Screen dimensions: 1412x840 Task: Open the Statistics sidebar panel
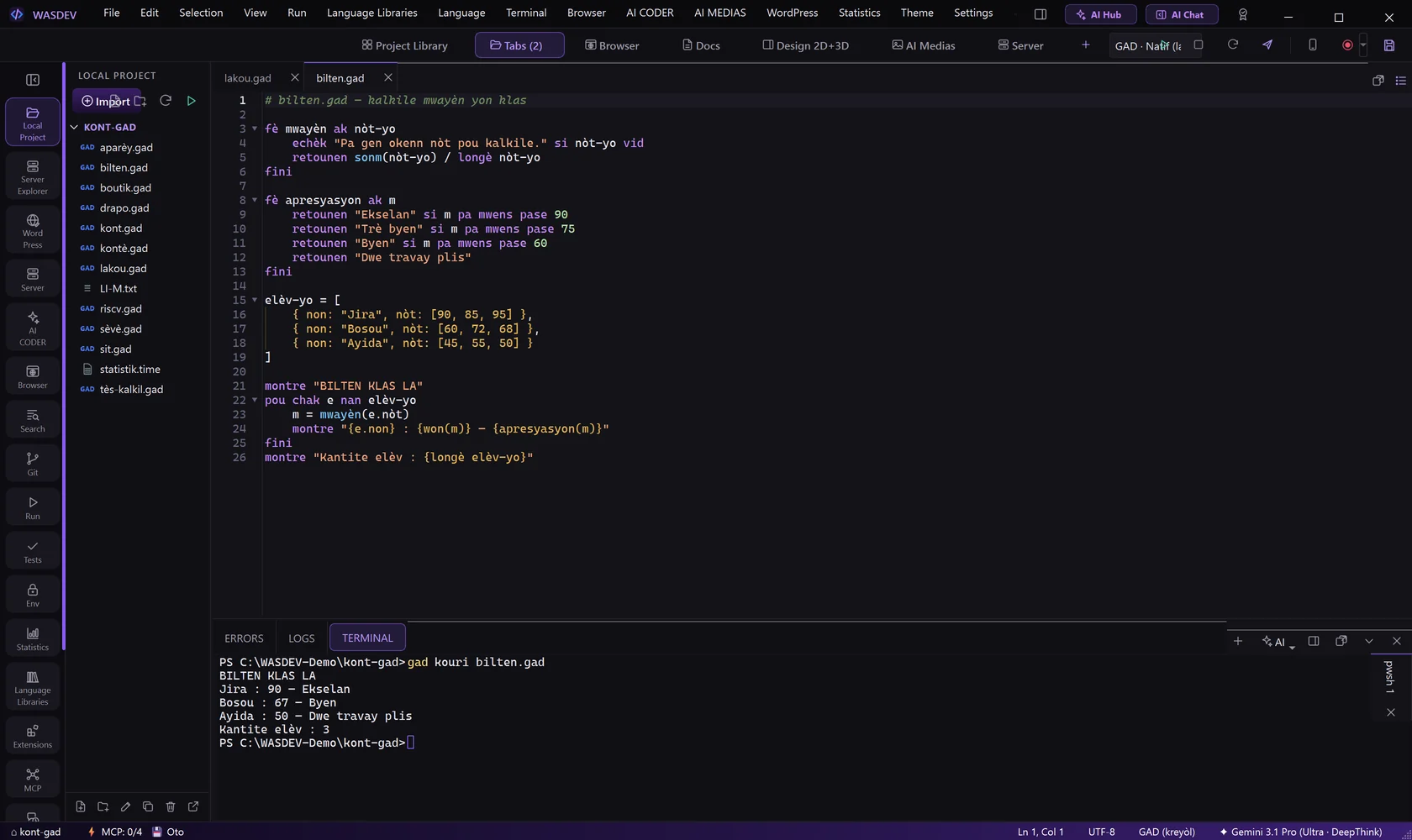33,638
